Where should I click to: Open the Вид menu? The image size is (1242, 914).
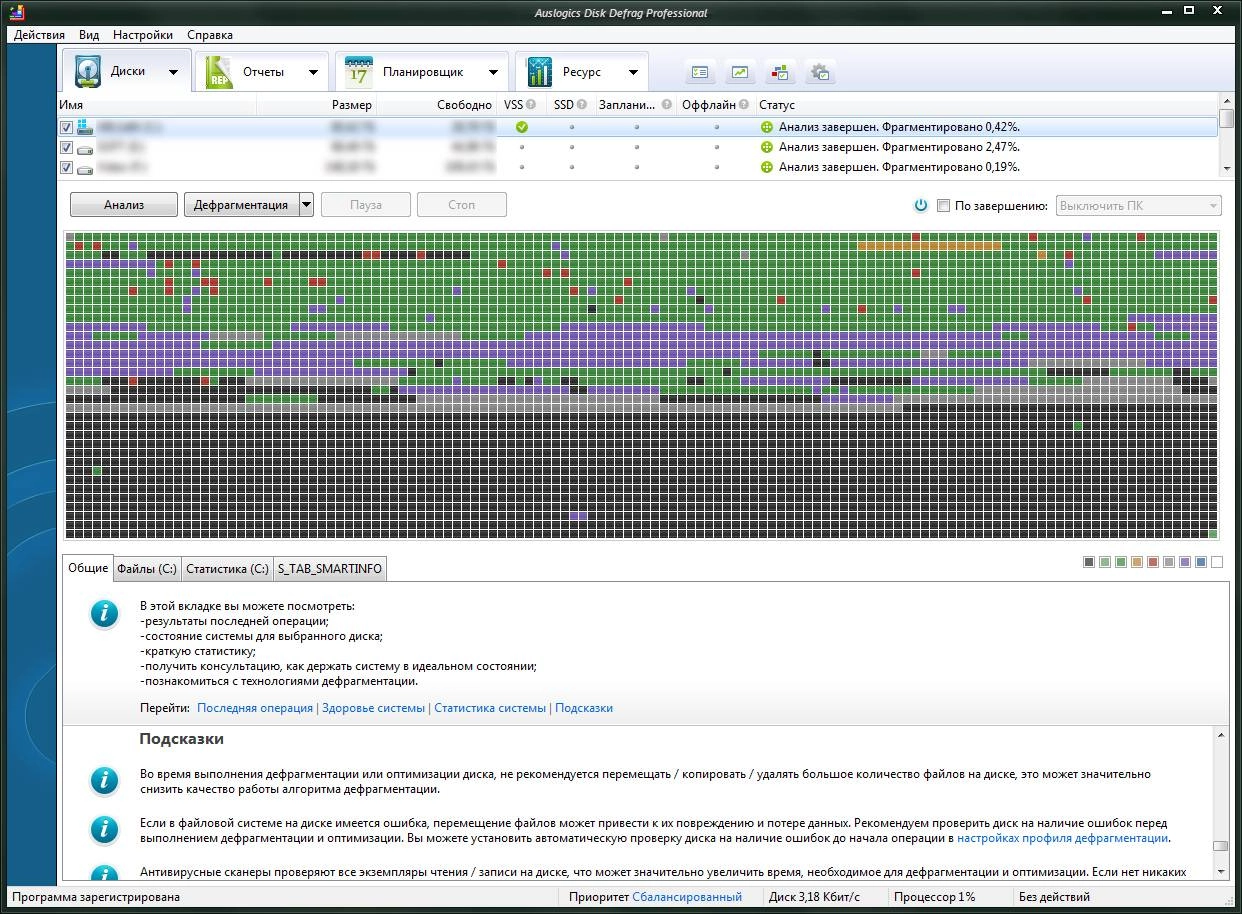(x=89, y=34)
